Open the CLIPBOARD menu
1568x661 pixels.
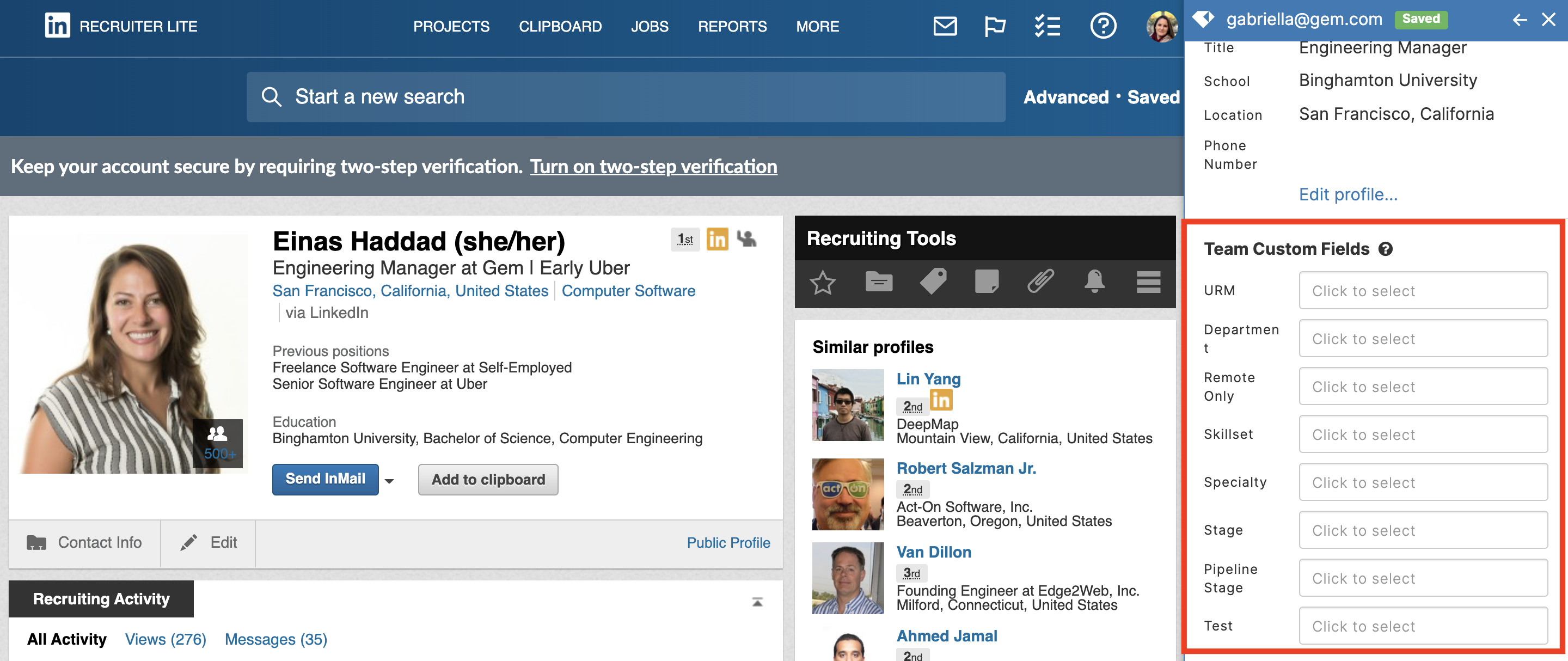click(x=560, y=27)
